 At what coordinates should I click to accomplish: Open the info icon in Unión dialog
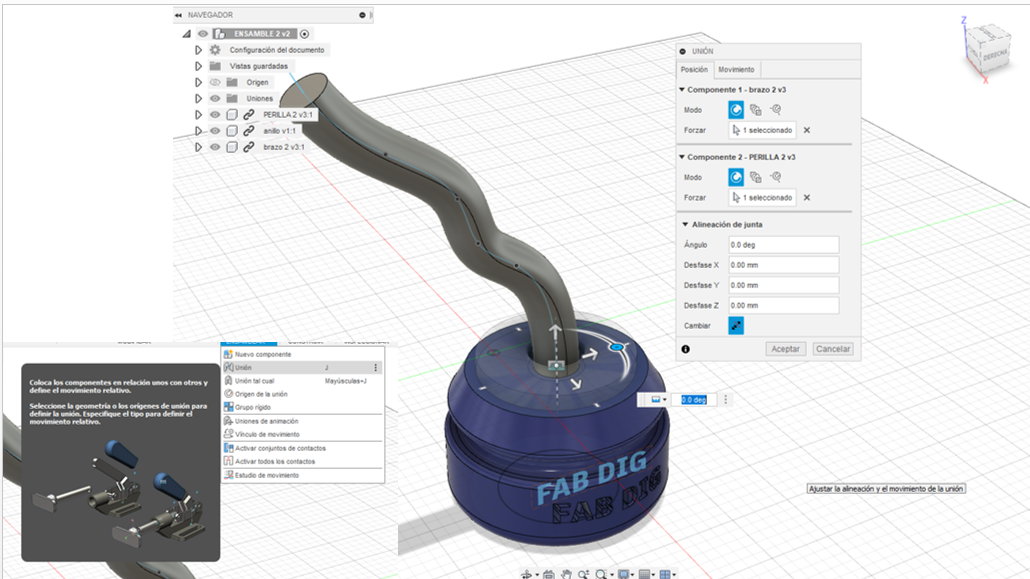coord(685,349)
